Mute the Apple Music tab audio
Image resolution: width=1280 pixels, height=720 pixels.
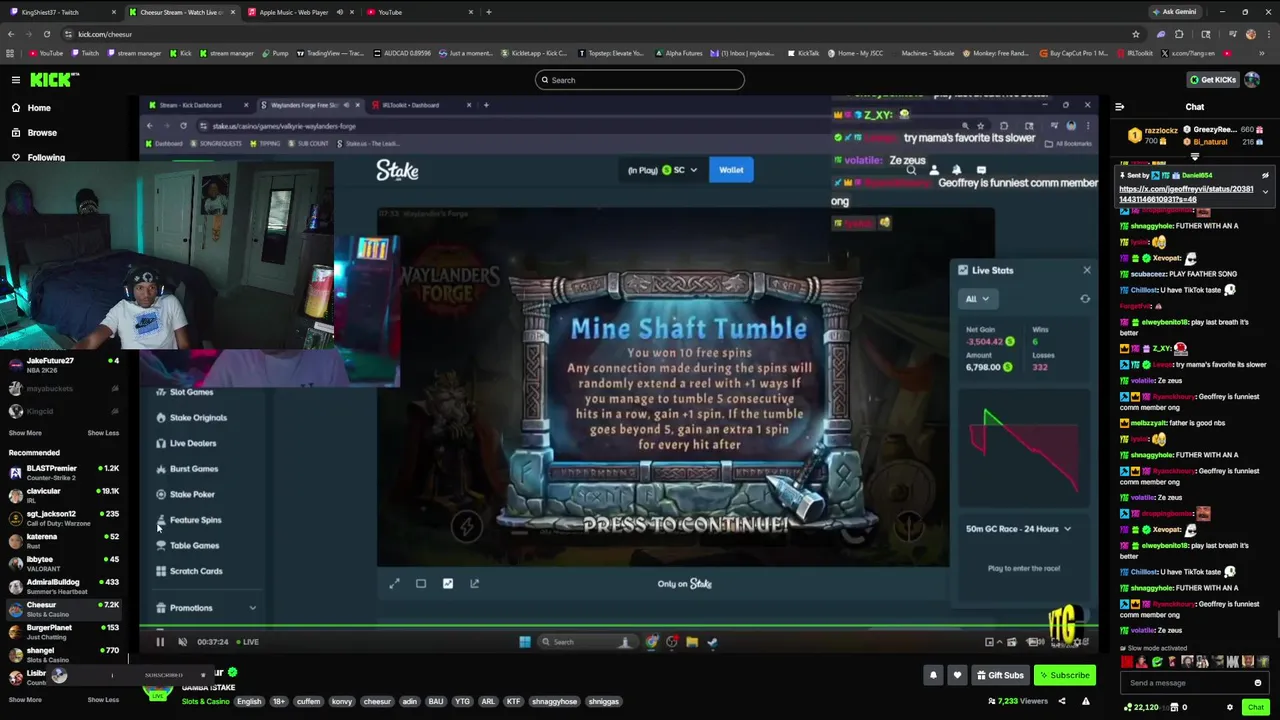pos(339,12)
